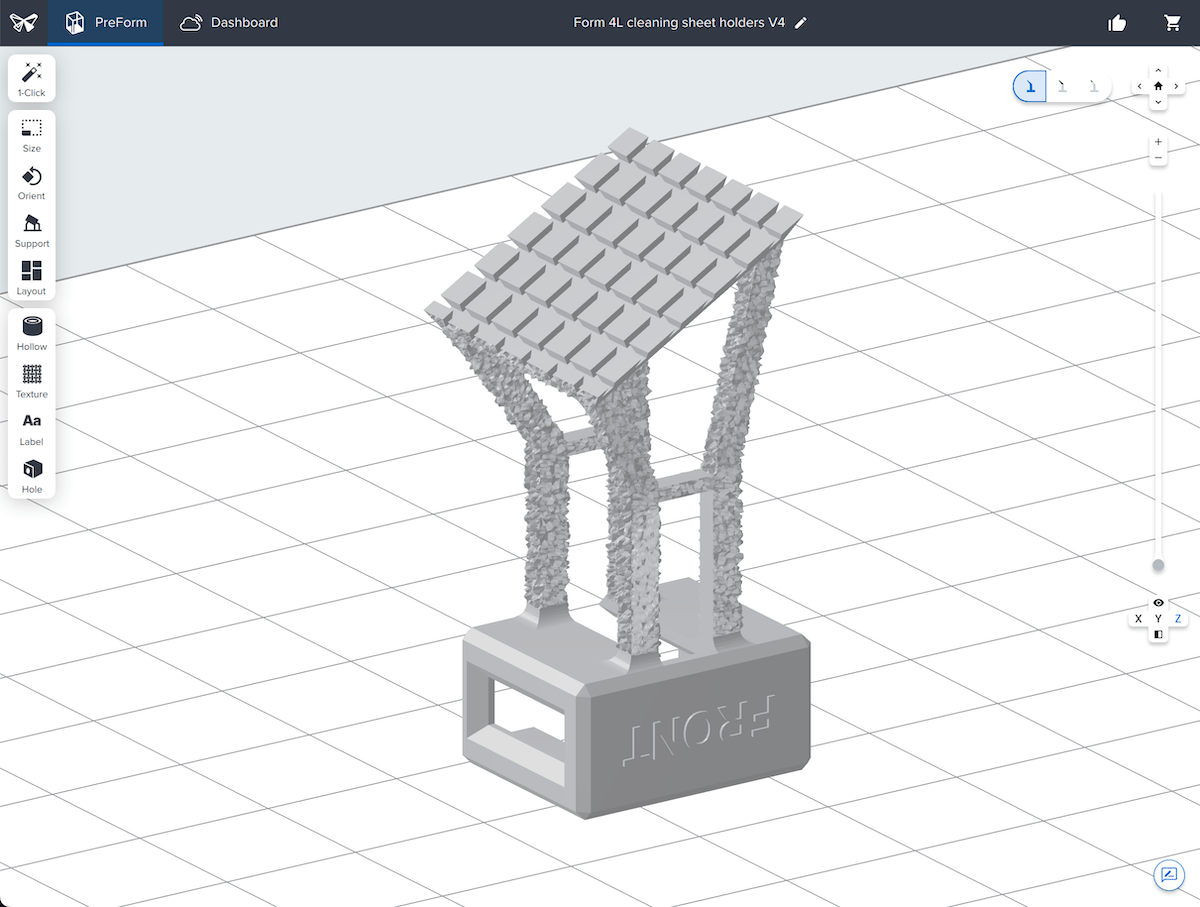Rotate view left with the left chevron
The width and height of the screenshot is (1200, 907).
(1141, 86)
